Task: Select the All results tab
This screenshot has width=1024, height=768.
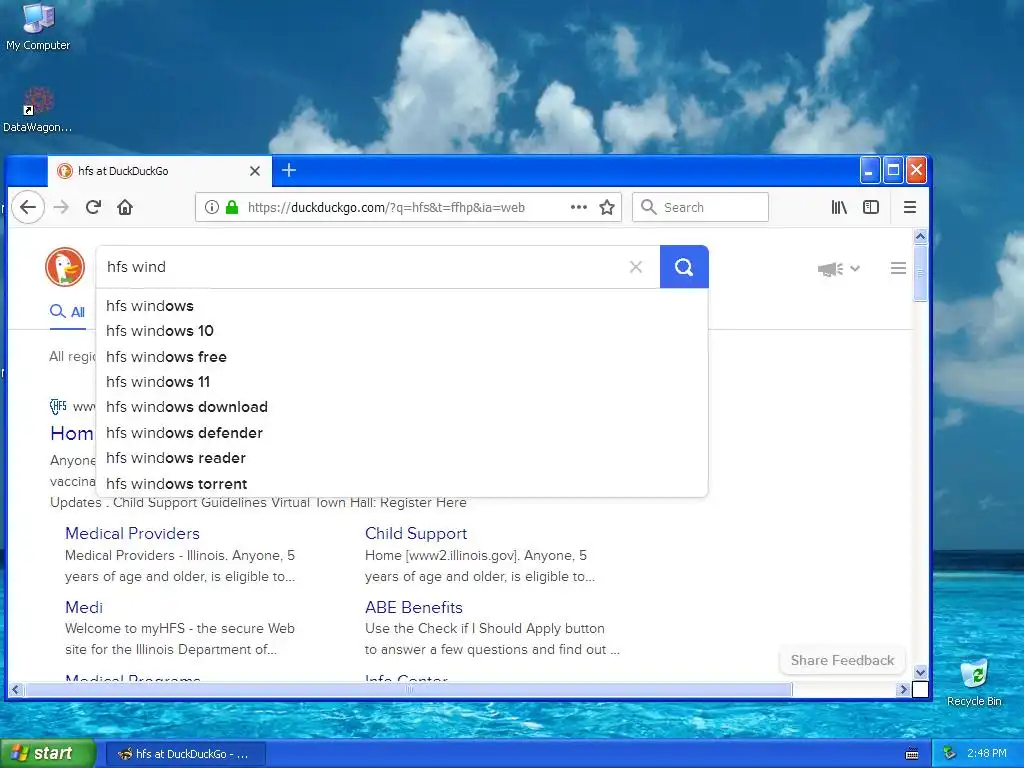Action: point(68,312)
